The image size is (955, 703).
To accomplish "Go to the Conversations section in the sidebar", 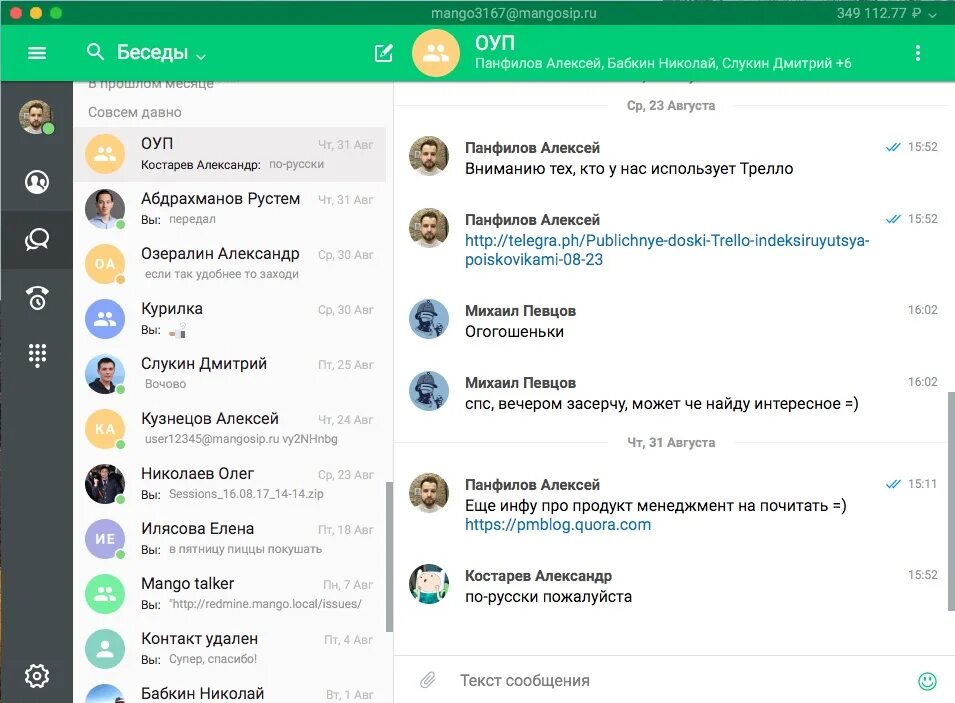I will [37, 239].
